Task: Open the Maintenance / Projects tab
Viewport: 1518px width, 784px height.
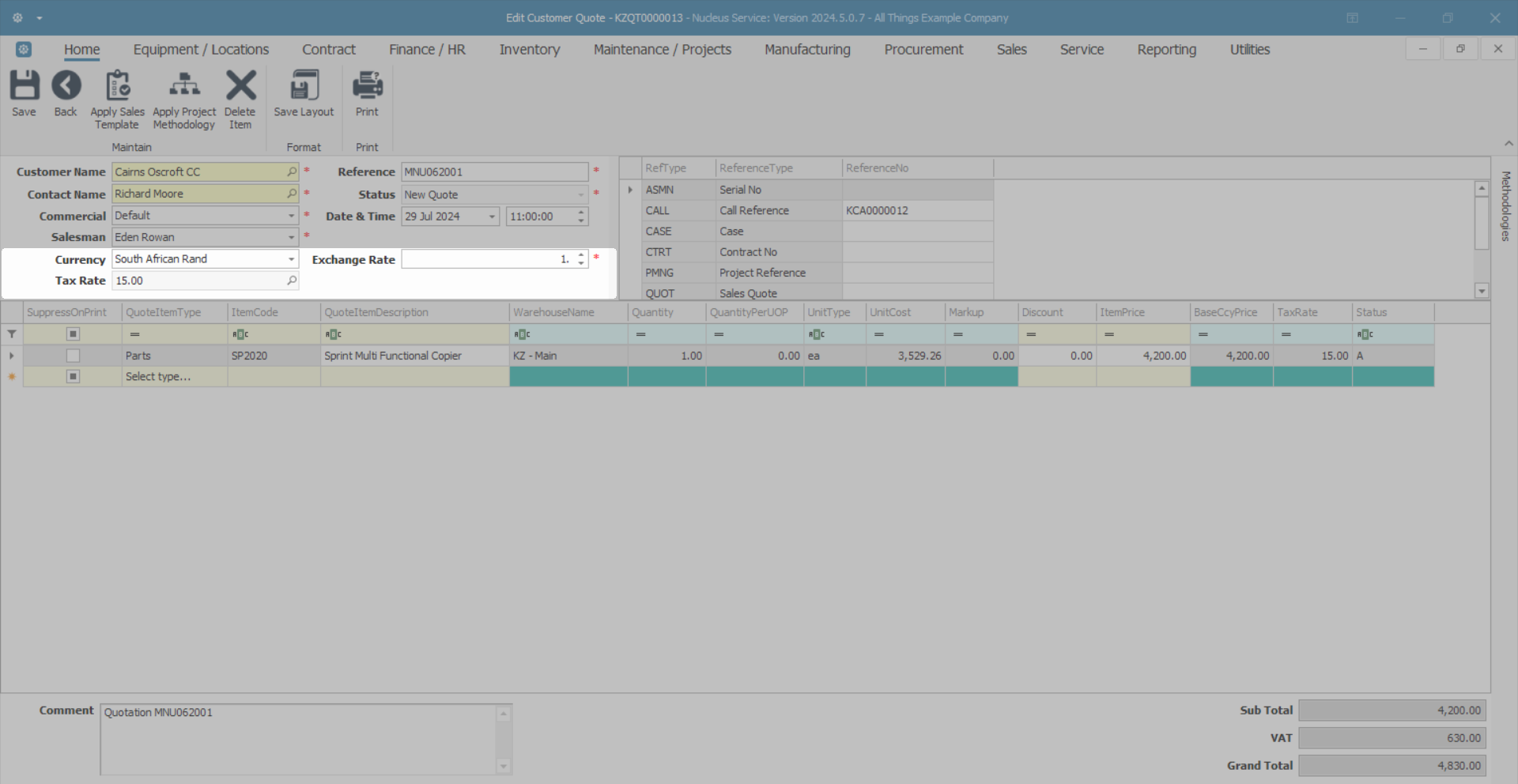Action: coord(663,49)
